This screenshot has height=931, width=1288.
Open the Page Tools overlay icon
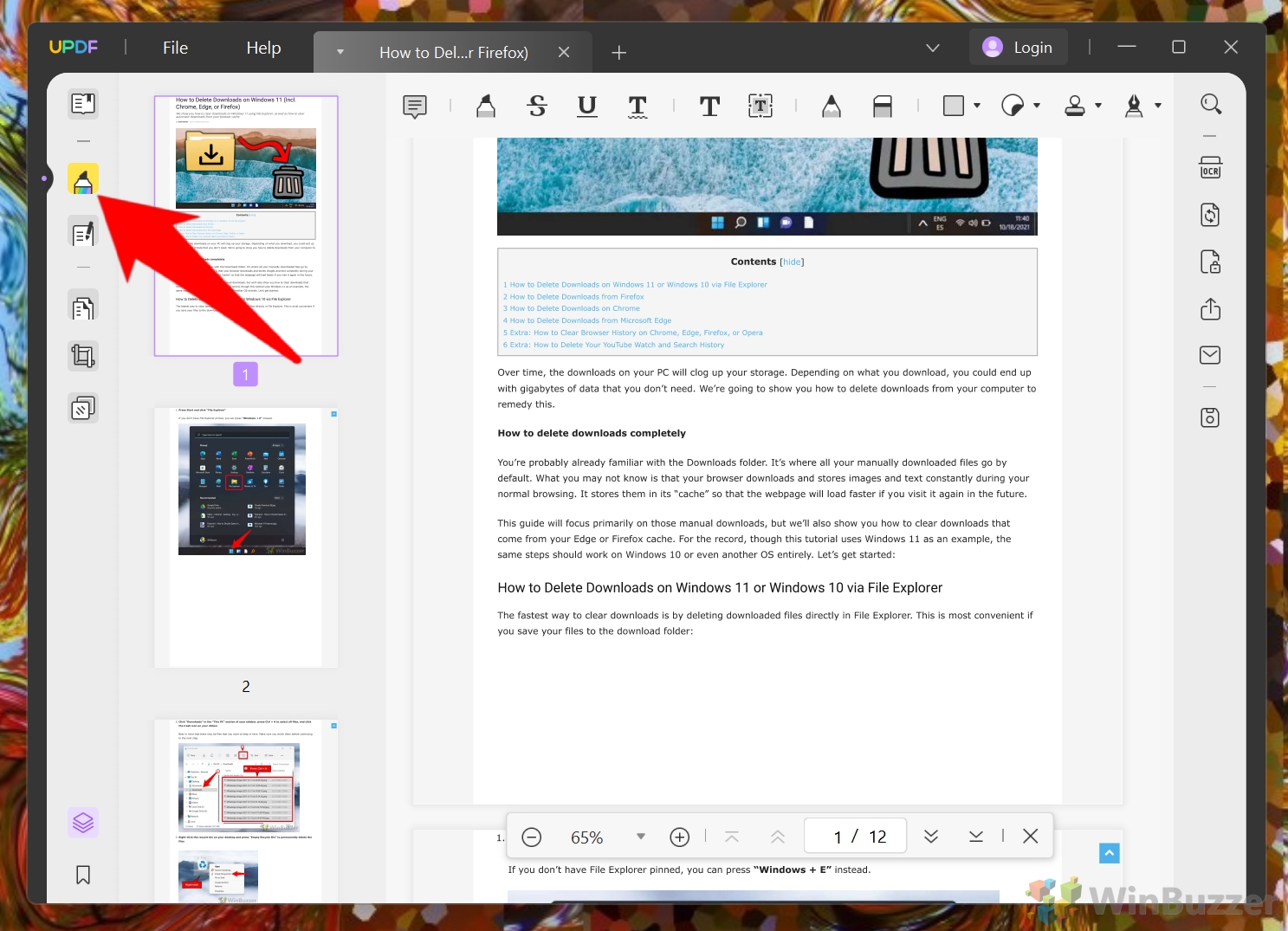(83, 408)
